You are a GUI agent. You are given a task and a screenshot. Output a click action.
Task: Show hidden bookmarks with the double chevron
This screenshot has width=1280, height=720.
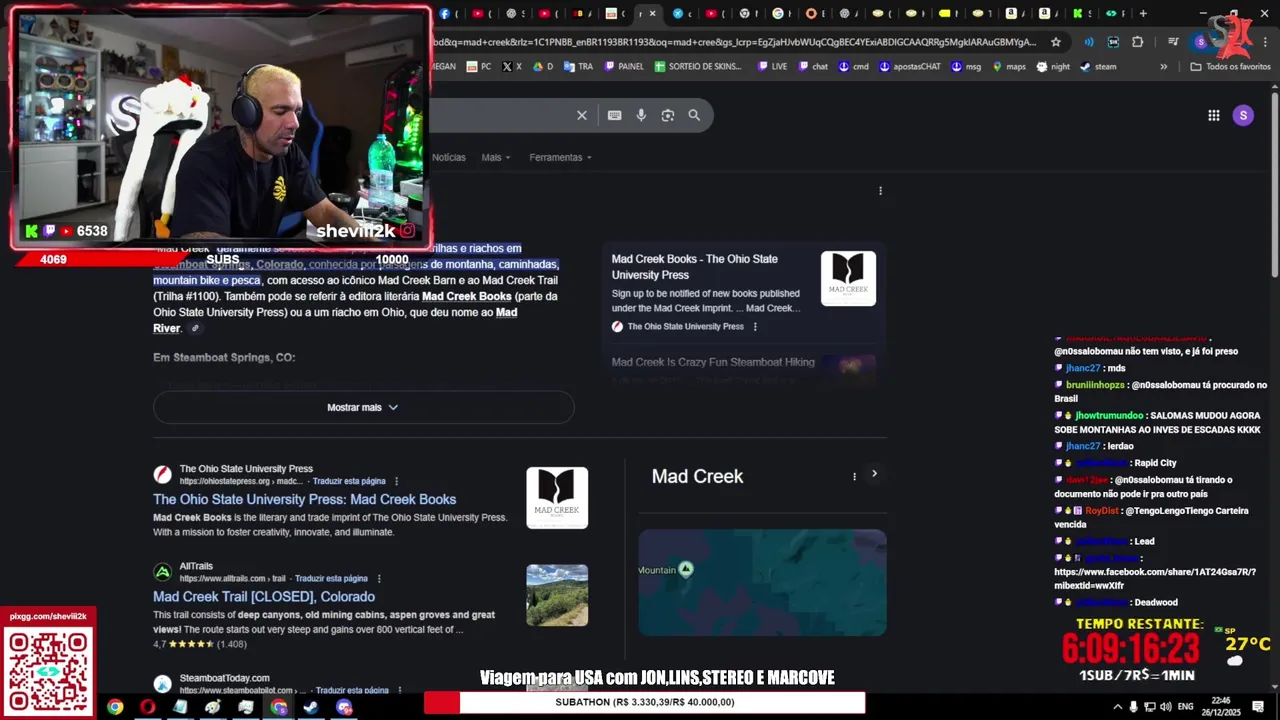(x=1163, y=66)
